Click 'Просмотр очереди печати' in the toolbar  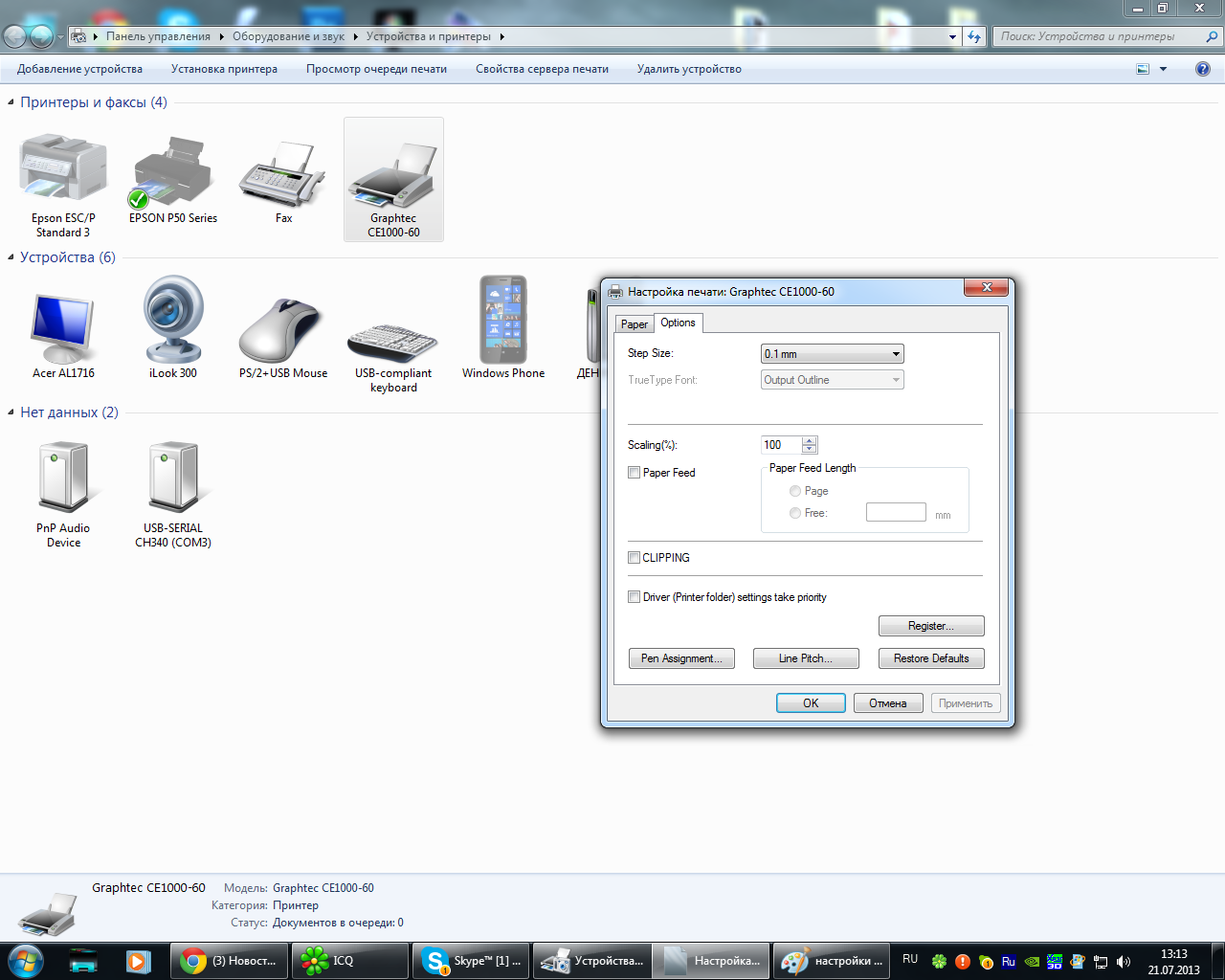click(x=376, y=69)
